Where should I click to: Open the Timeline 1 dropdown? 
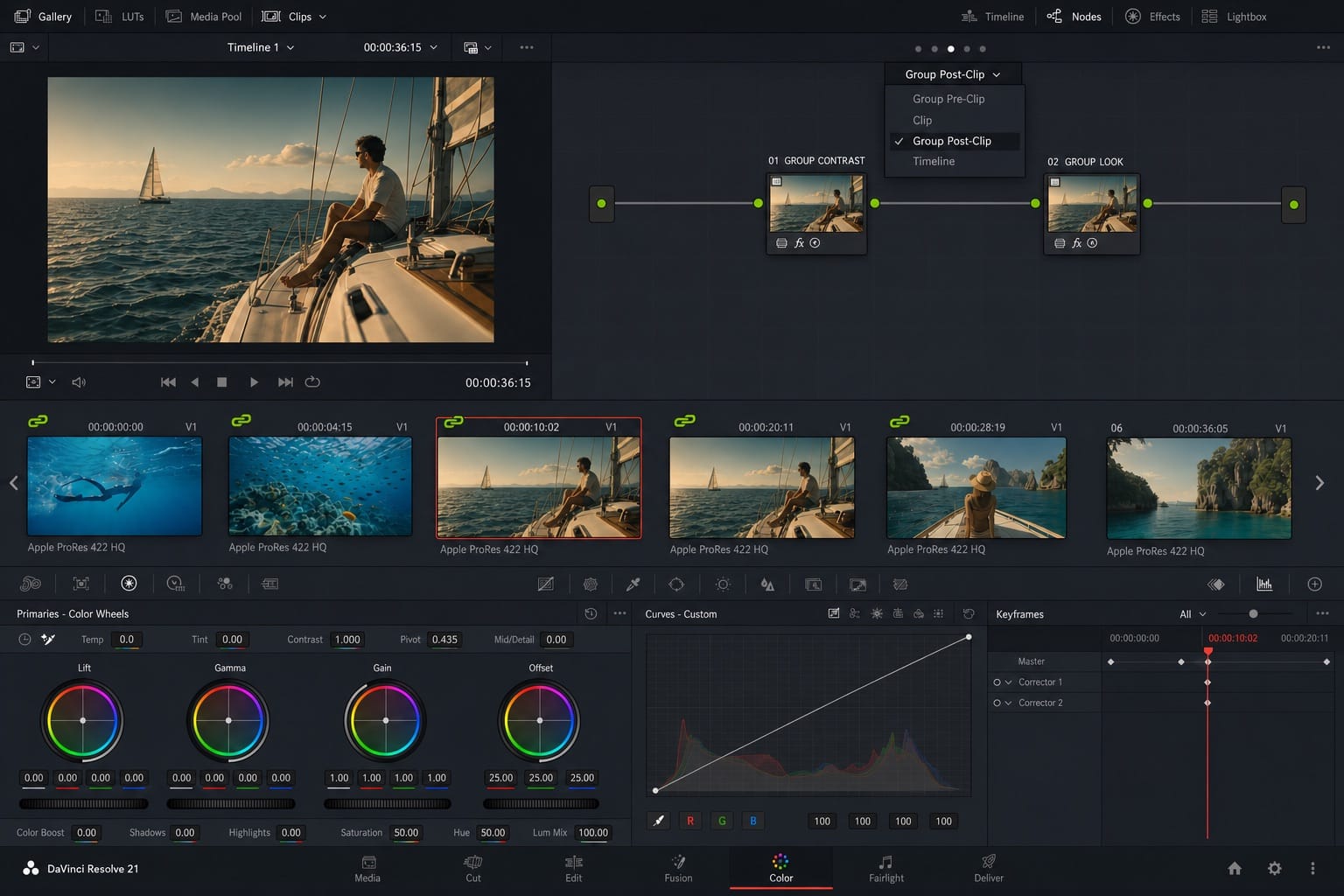point(260,47)
